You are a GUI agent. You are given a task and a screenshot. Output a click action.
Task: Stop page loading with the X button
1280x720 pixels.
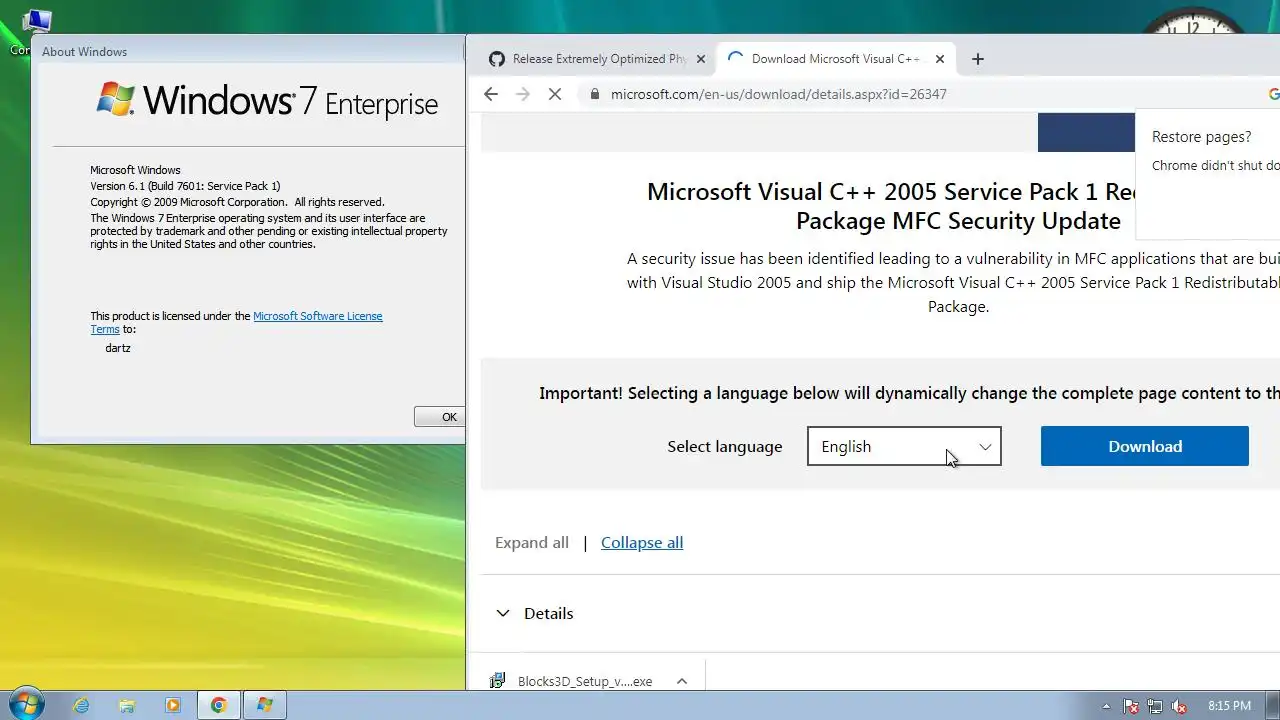[555, 94]
